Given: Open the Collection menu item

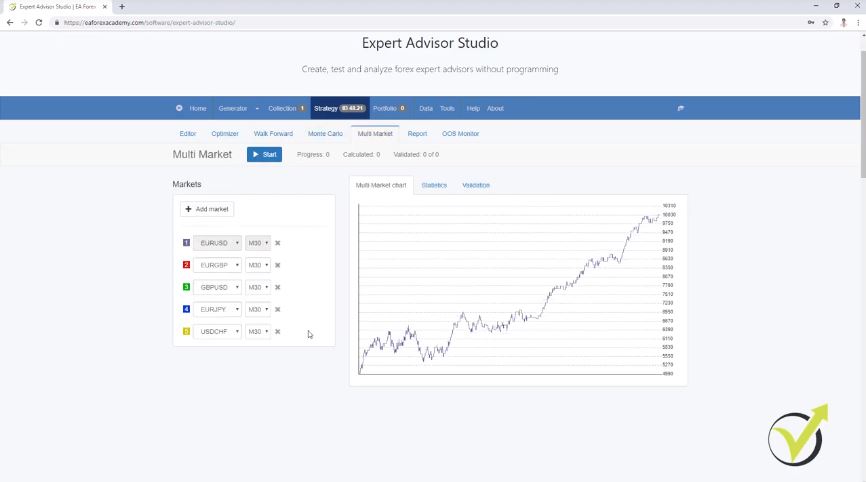Looking at the screenshot, I should click(286, 109).
